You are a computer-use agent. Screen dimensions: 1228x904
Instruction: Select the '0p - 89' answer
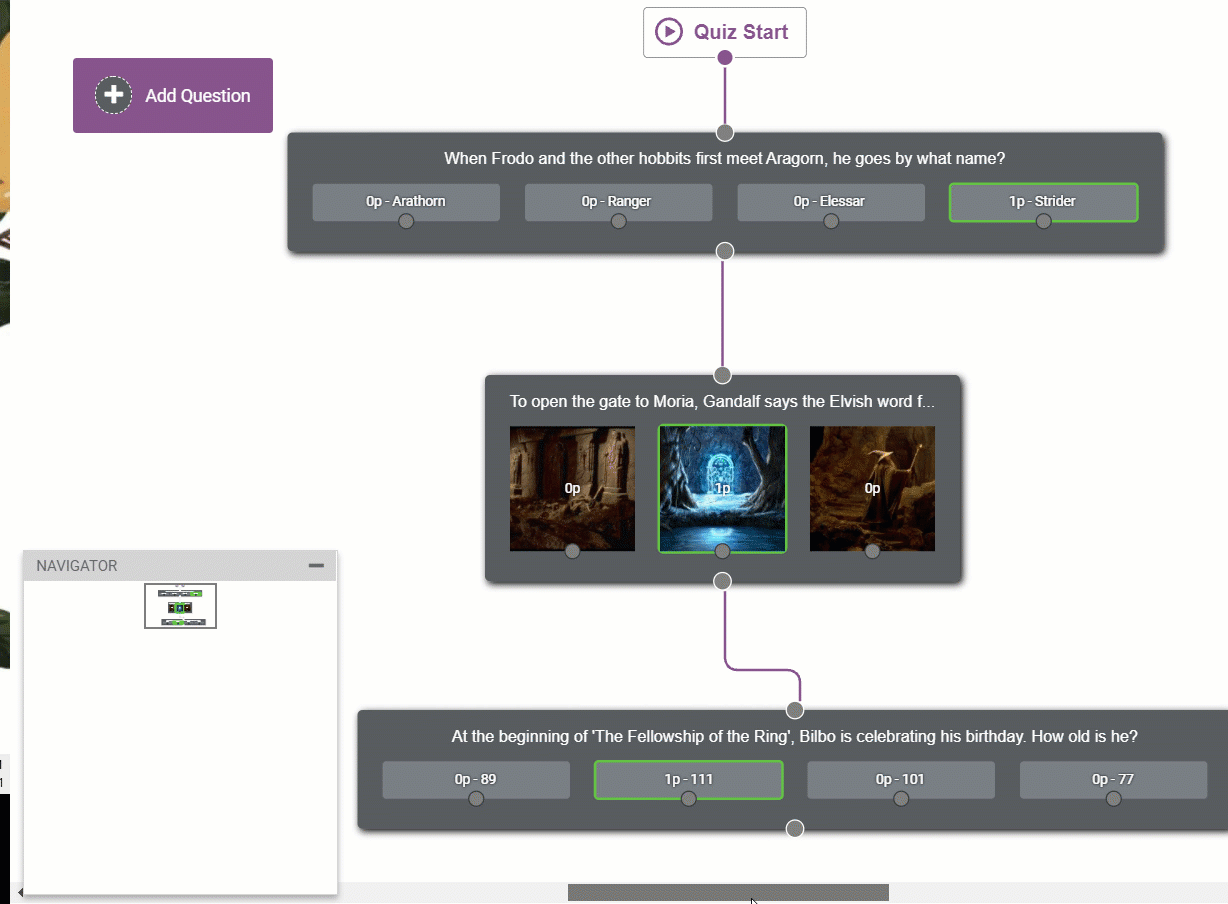pyautogui.click(x=476, y=779)
